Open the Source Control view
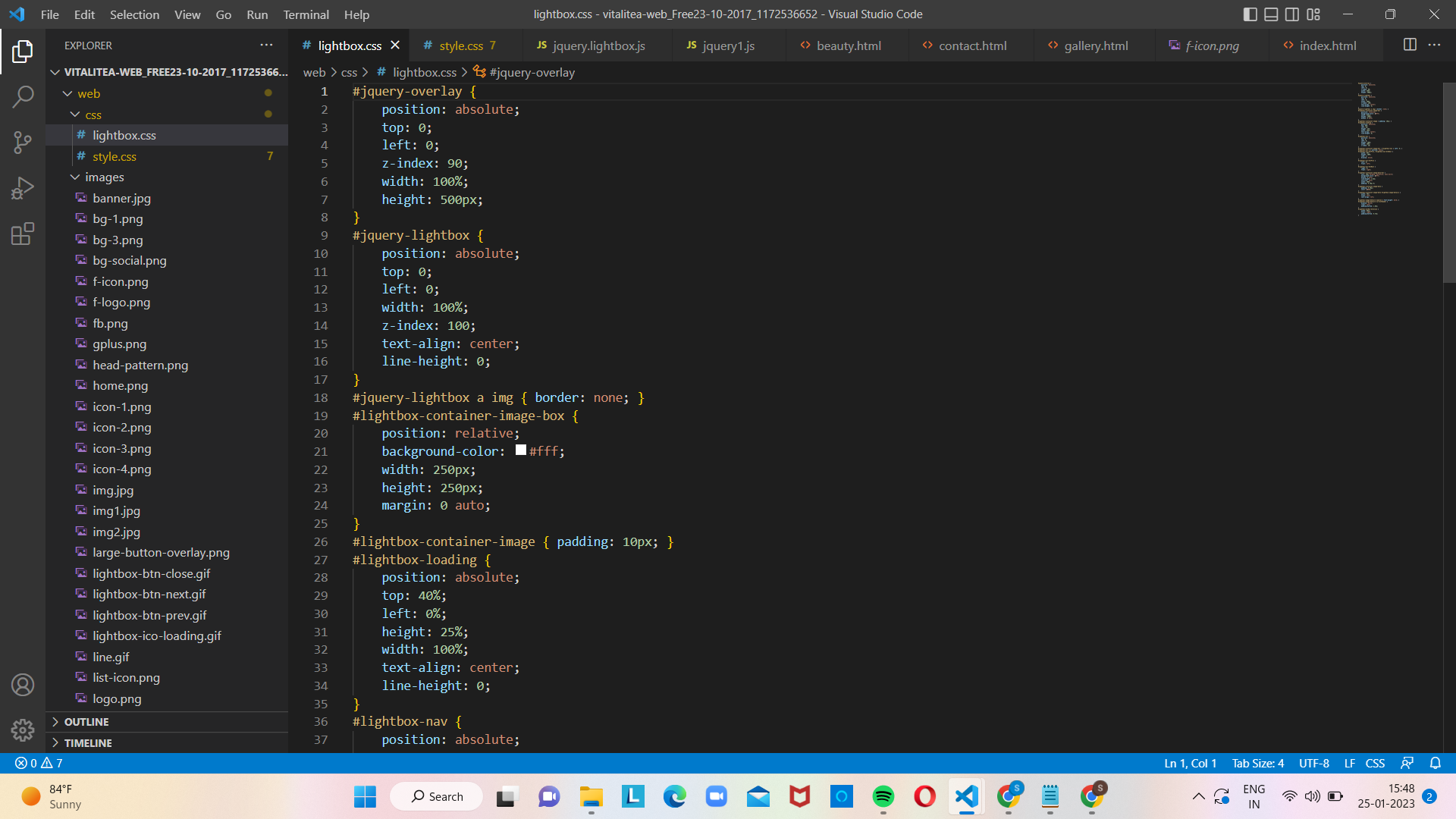 coord(23,143)
